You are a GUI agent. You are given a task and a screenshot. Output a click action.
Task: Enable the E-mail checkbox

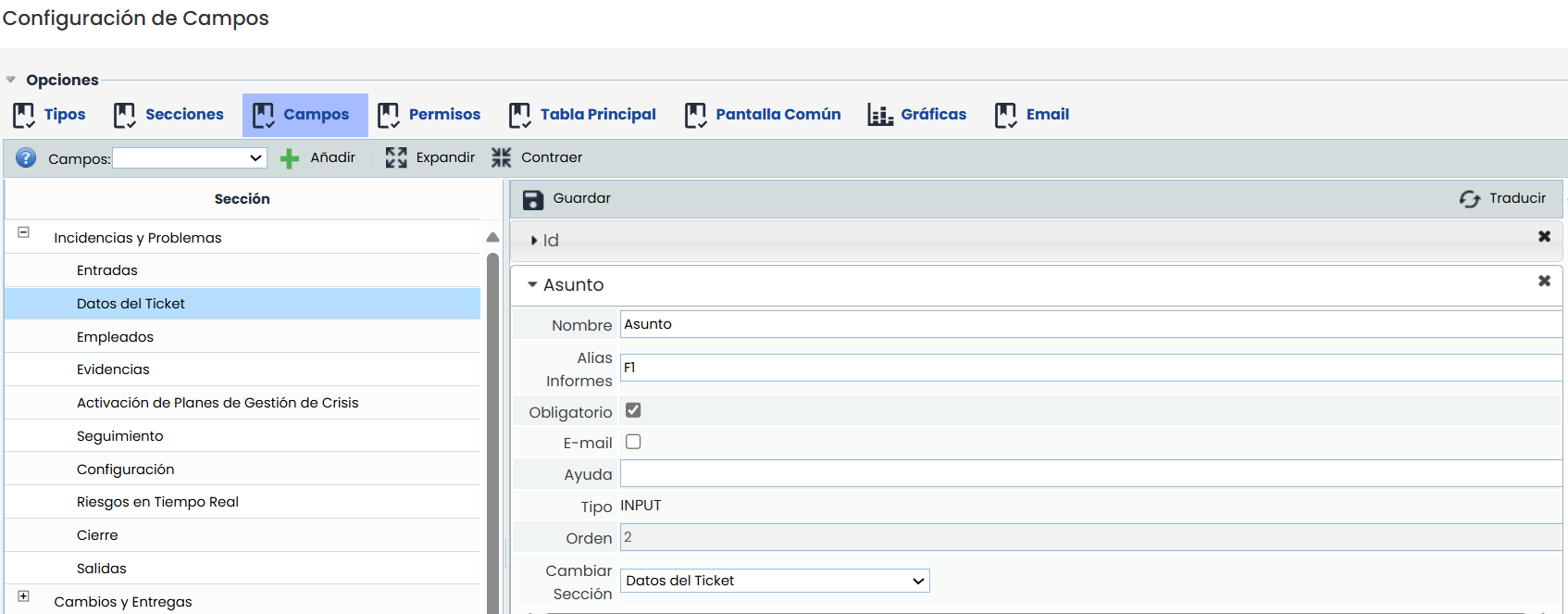pos(633,442)
